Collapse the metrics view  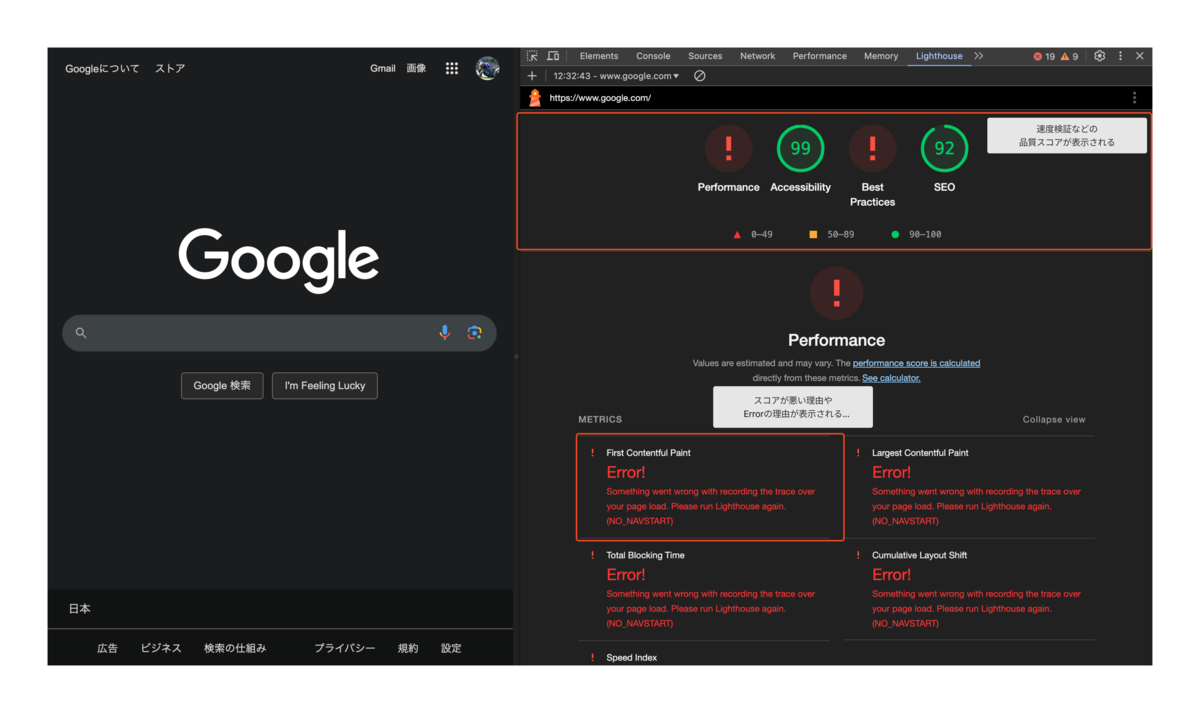click(1054, 420)
